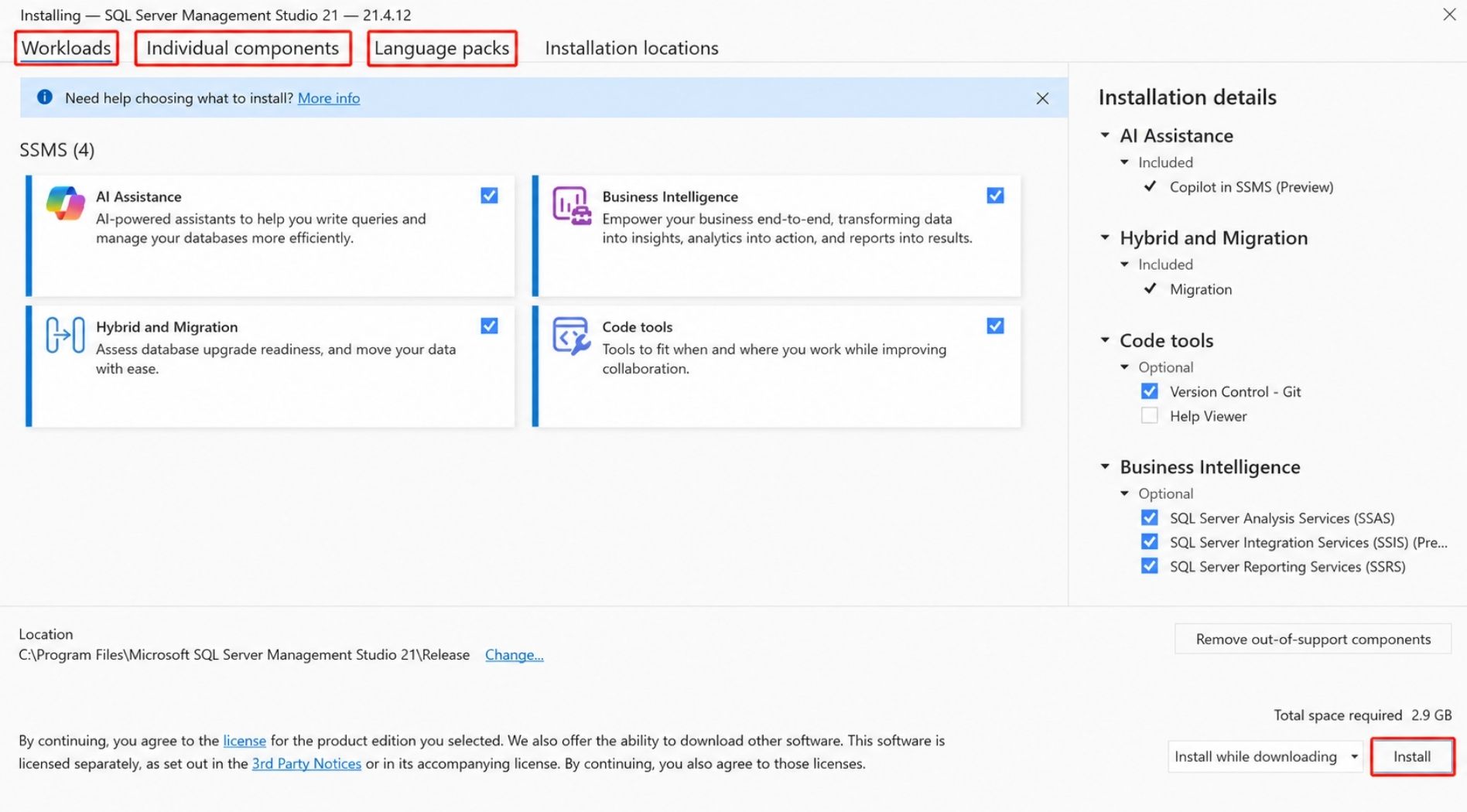Click the AI Assistance Copilot icon
The width and height of the screenshot is (1467, 812).
(x=65, y=204)
